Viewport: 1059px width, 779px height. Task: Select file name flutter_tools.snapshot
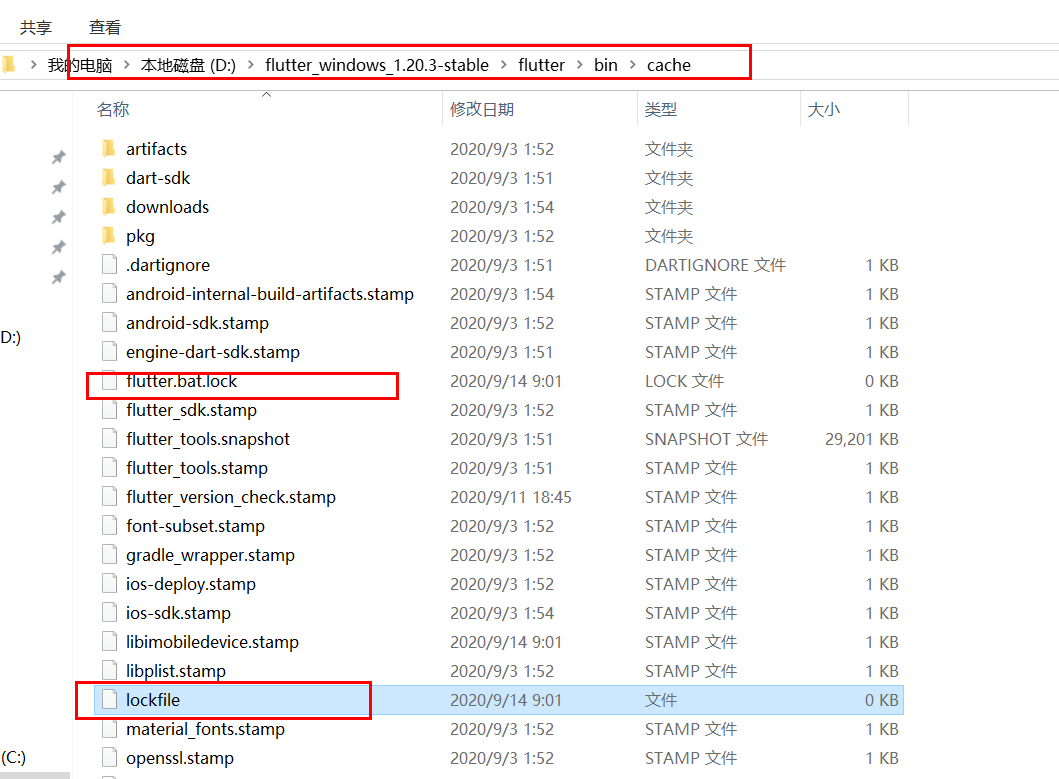[x=208, y=439]
